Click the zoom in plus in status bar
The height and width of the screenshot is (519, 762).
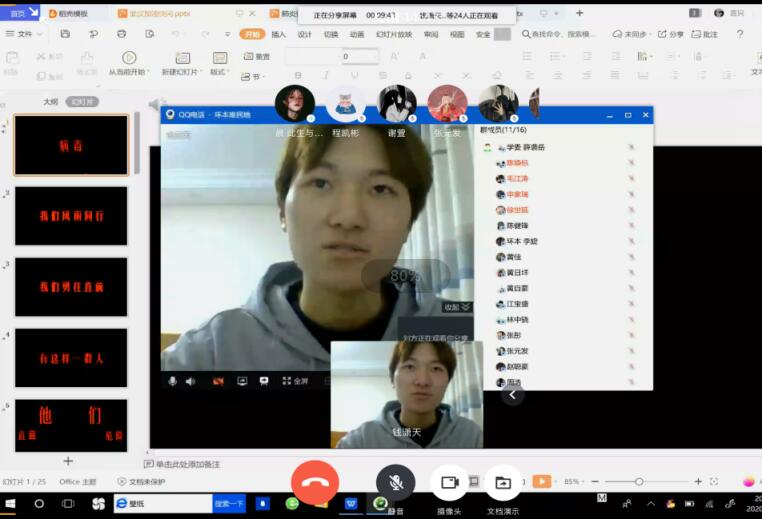(x=698, y=481)
